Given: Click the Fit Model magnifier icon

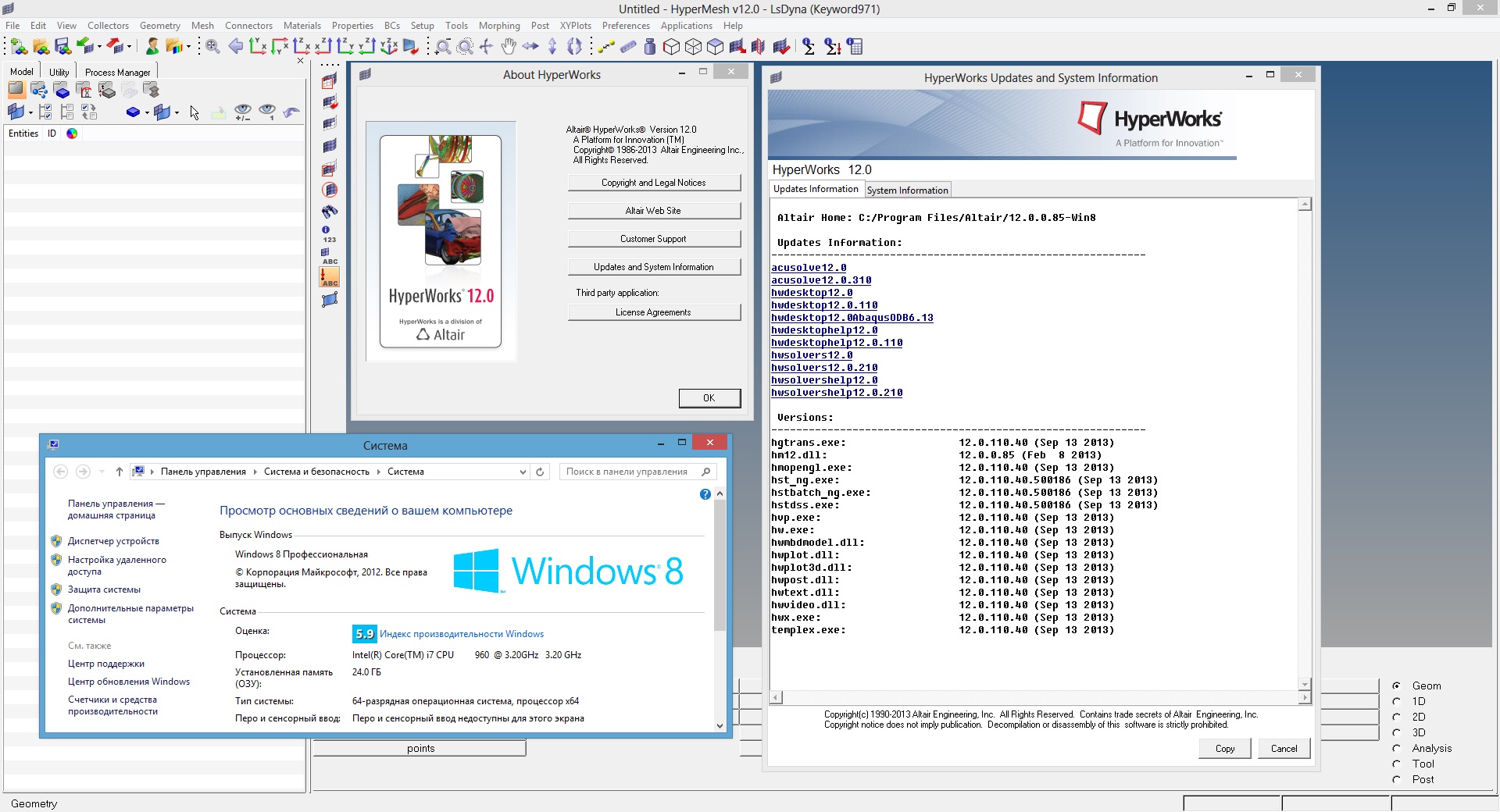Looking at the screenshot, I should pyautogui.click(x=212, y=47).
